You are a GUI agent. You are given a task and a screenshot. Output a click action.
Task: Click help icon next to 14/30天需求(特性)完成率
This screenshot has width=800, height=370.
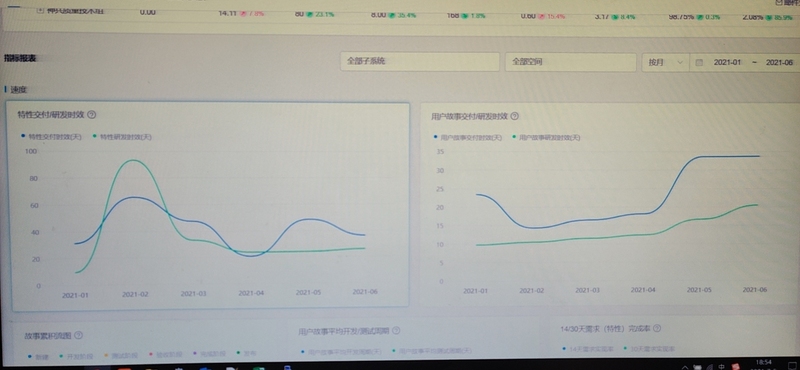click(657, 328)
